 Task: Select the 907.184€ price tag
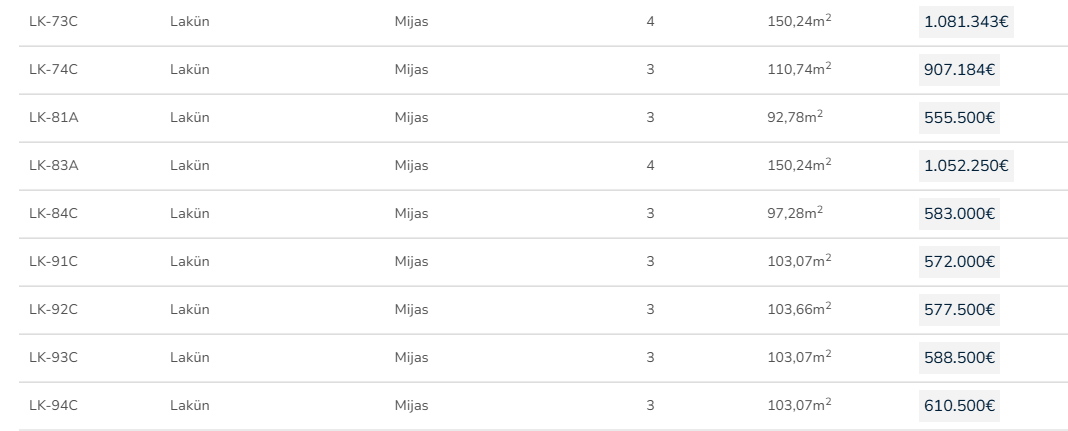(x=959, y=69)
